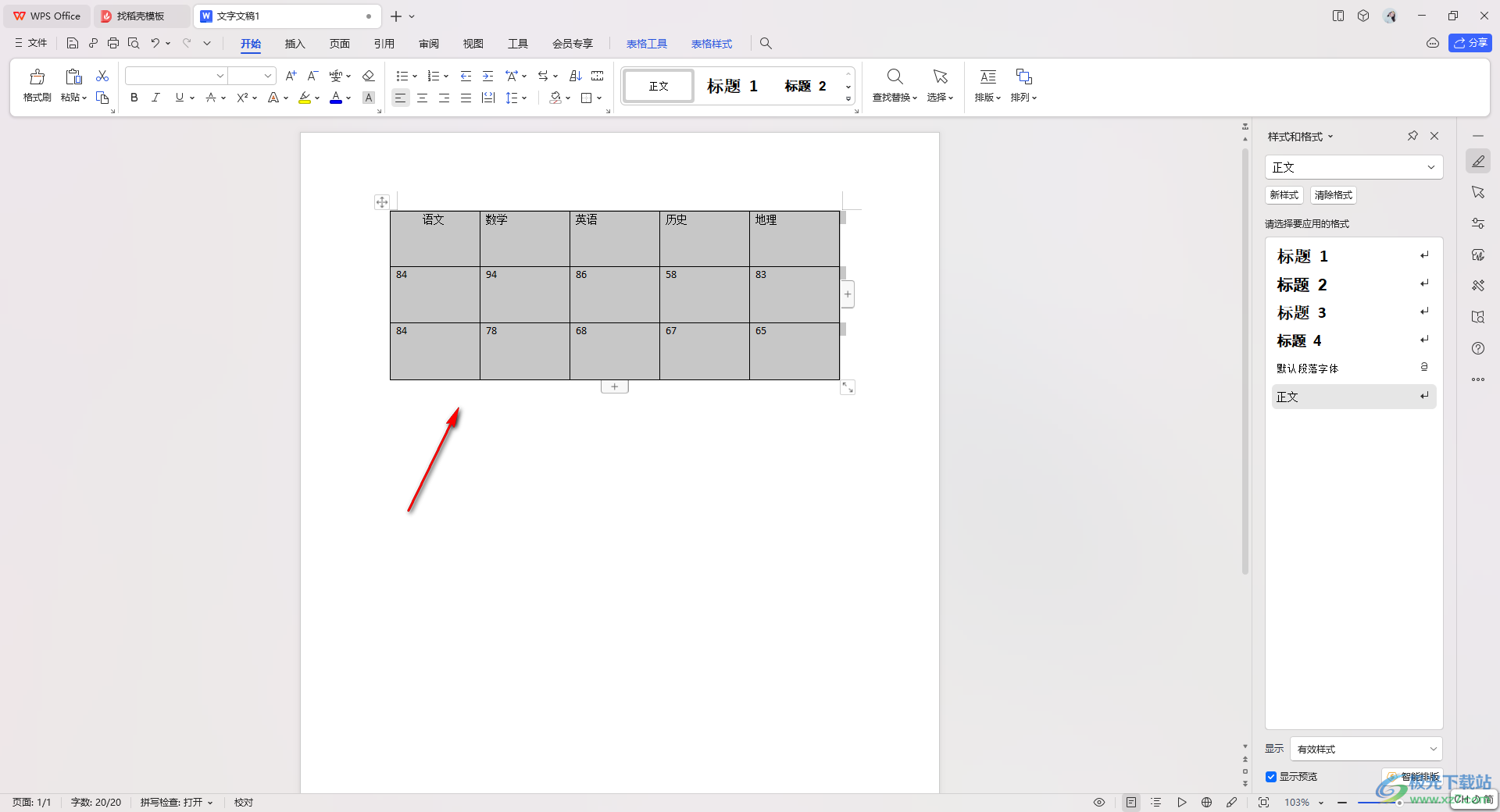Click the Decrease indent icon
The image size is (1500, 812).
466,76
